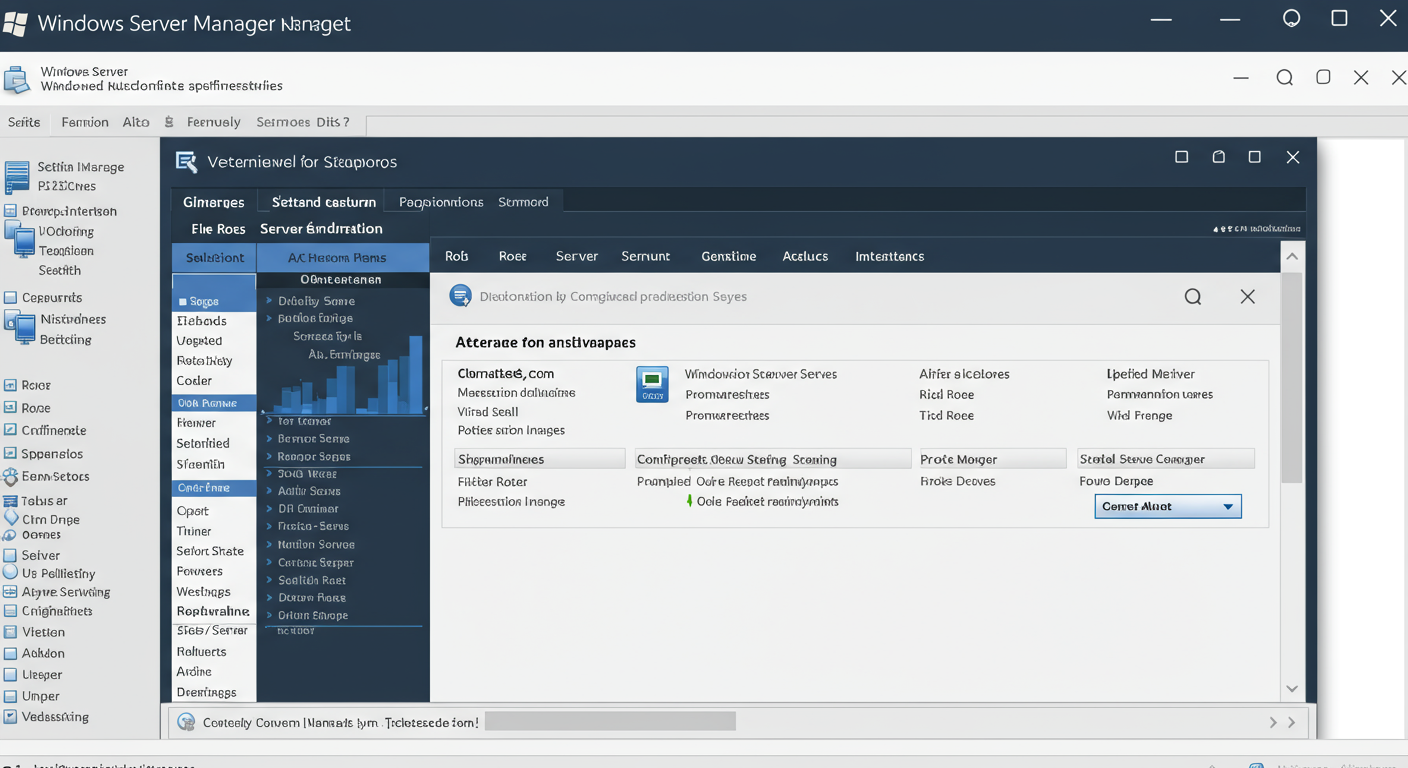This screenshot has width=1408, height=768.
Task: Expand the 'Cortanc Serper' tree node
Action: click(x=270, y=563)
